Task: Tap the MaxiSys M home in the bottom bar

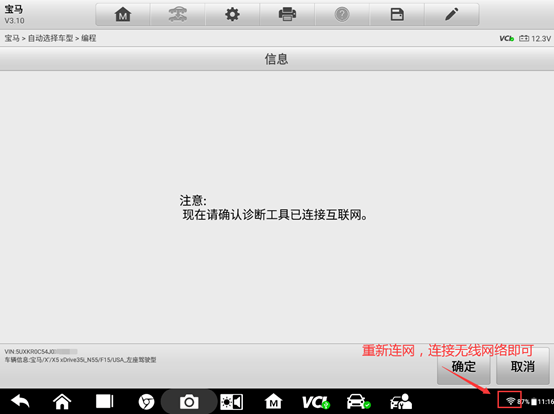Action: (273, 402)
